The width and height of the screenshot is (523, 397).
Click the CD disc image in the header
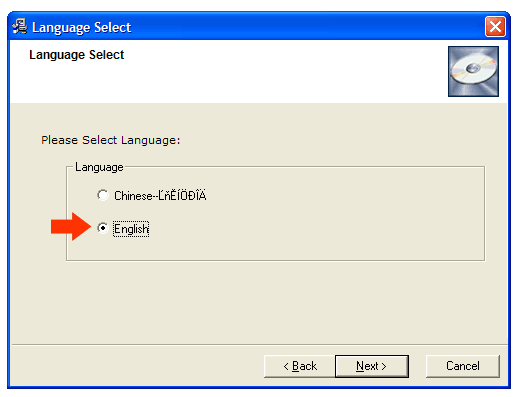click(x=473, y=71)
